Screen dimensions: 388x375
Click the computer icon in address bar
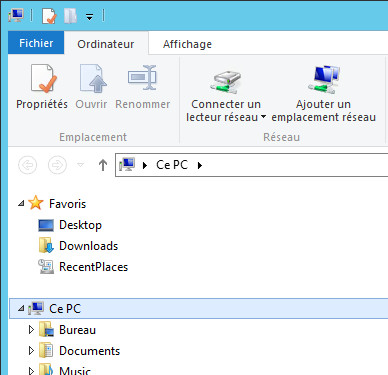[127, 164]
